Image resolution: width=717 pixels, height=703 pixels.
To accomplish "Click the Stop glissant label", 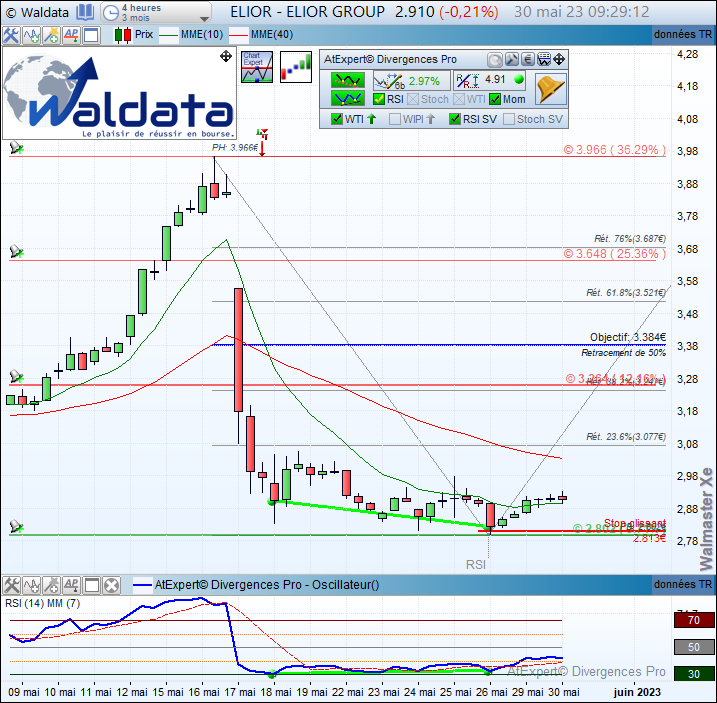I will tap(635, 522).
